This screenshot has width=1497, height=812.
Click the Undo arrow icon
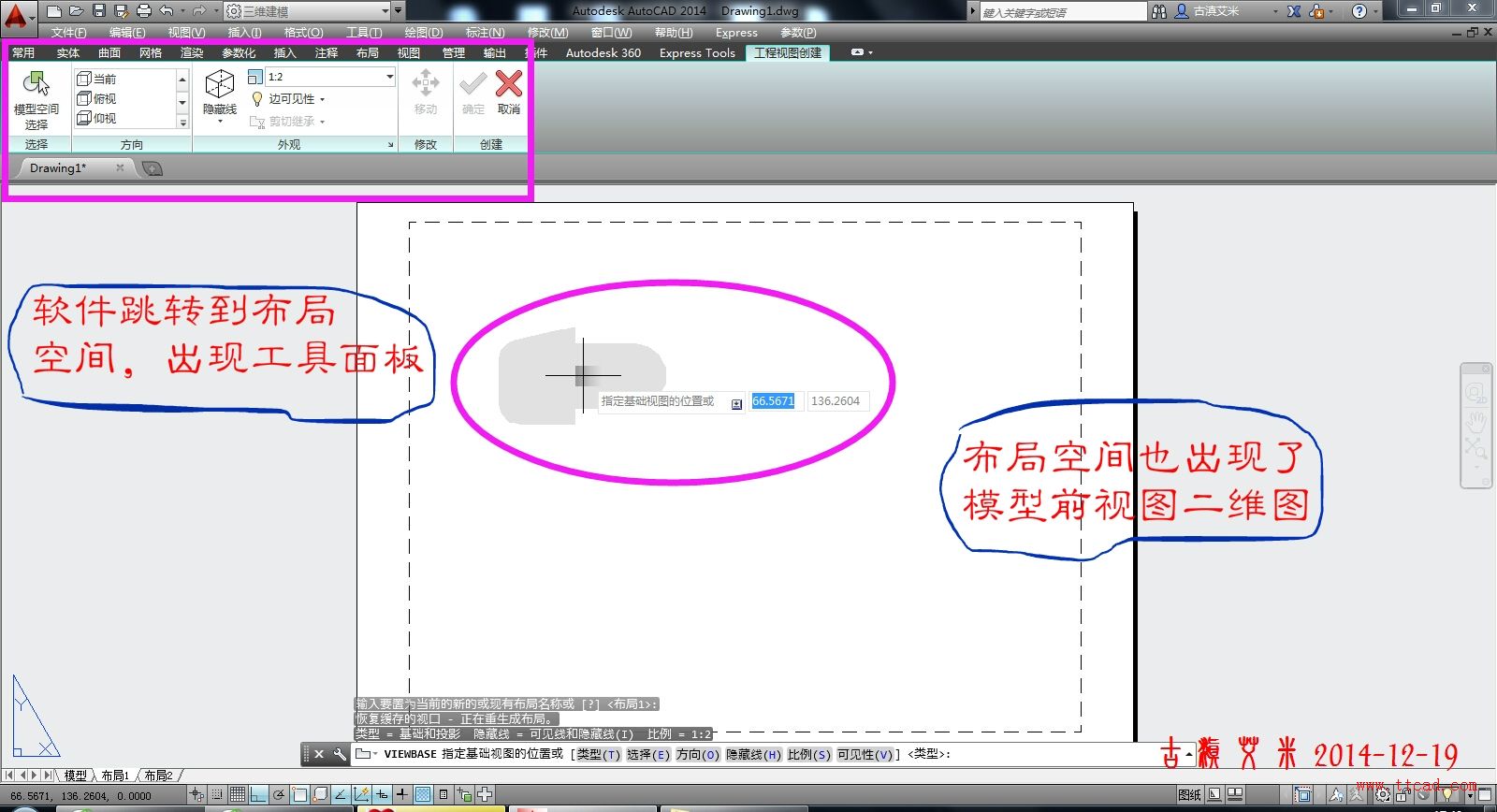click(167, 11)
